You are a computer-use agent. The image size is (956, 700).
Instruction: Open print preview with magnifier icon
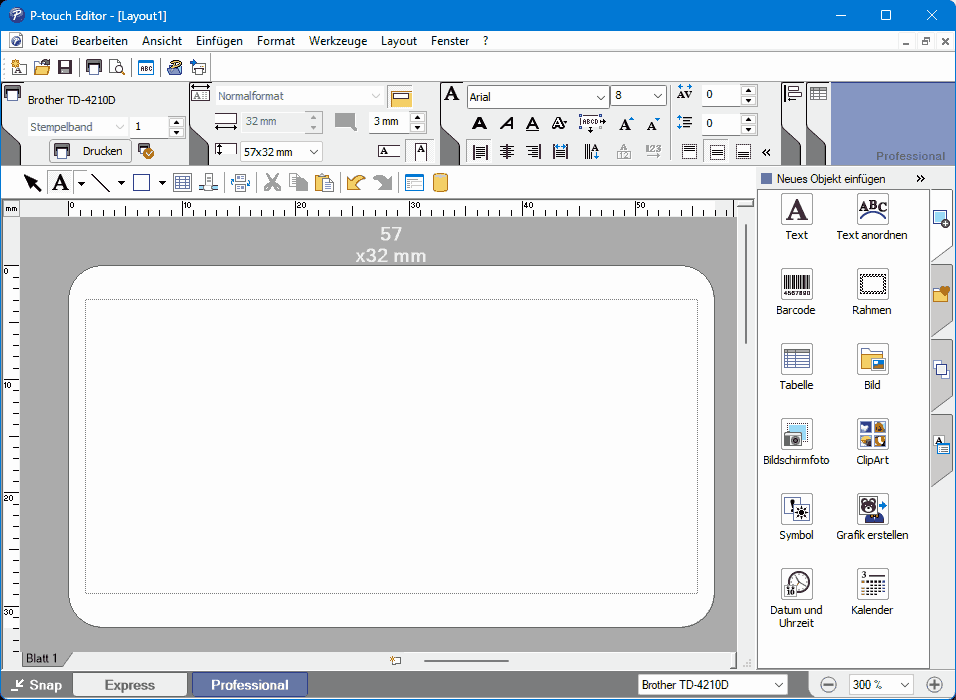point(116,67)
